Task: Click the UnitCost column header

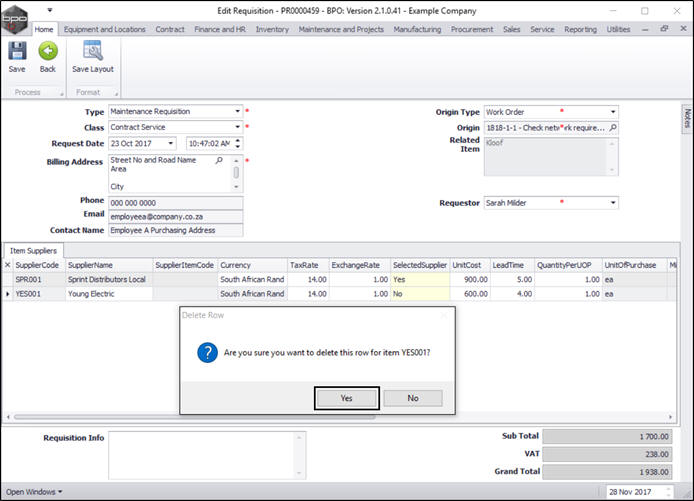Action: pos(470,265)
